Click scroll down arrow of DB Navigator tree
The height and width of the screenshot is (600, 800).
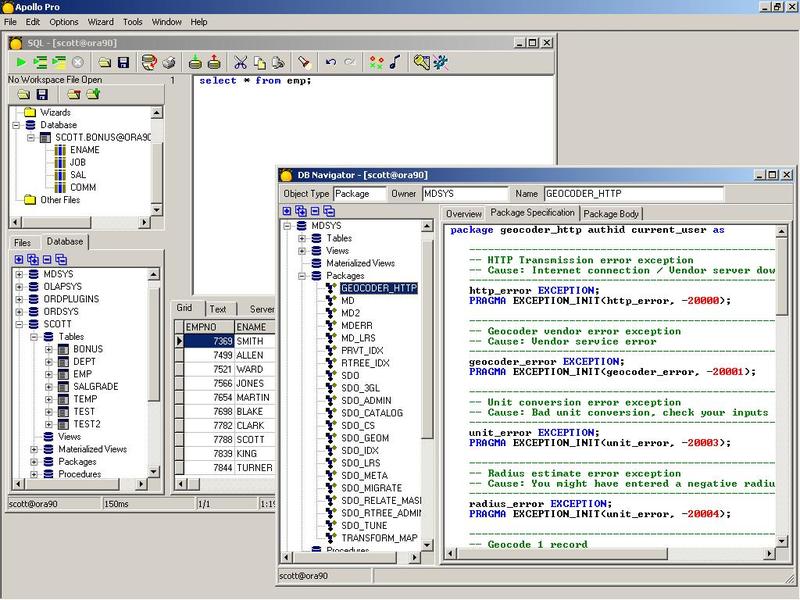click(428, 545)
